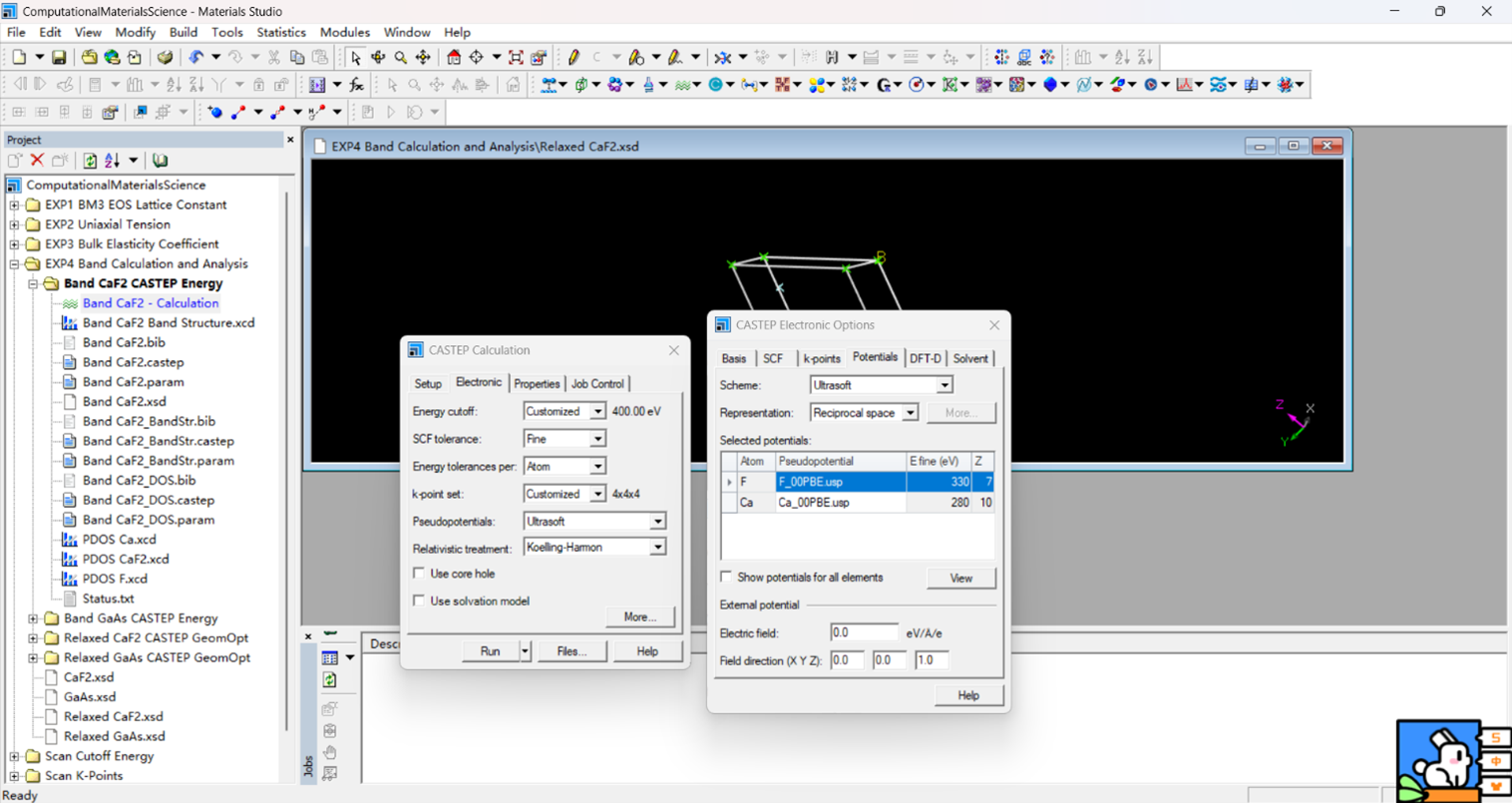Click the Reset View home icon
Screen dimensions: 1512x803
point(454,58)
